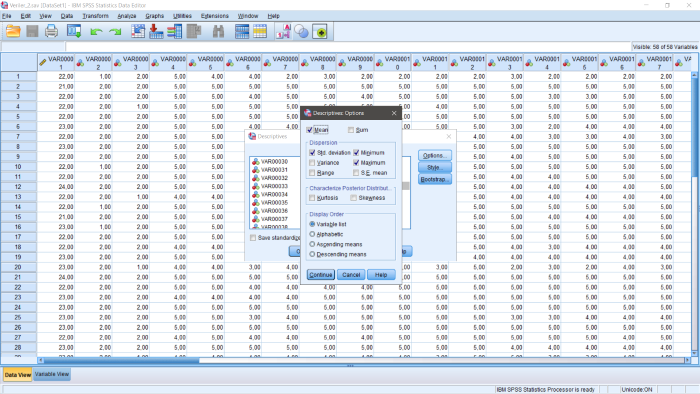Select Alphabetic display order
Viewport: 700px width, 394px height.
[312, 234]
